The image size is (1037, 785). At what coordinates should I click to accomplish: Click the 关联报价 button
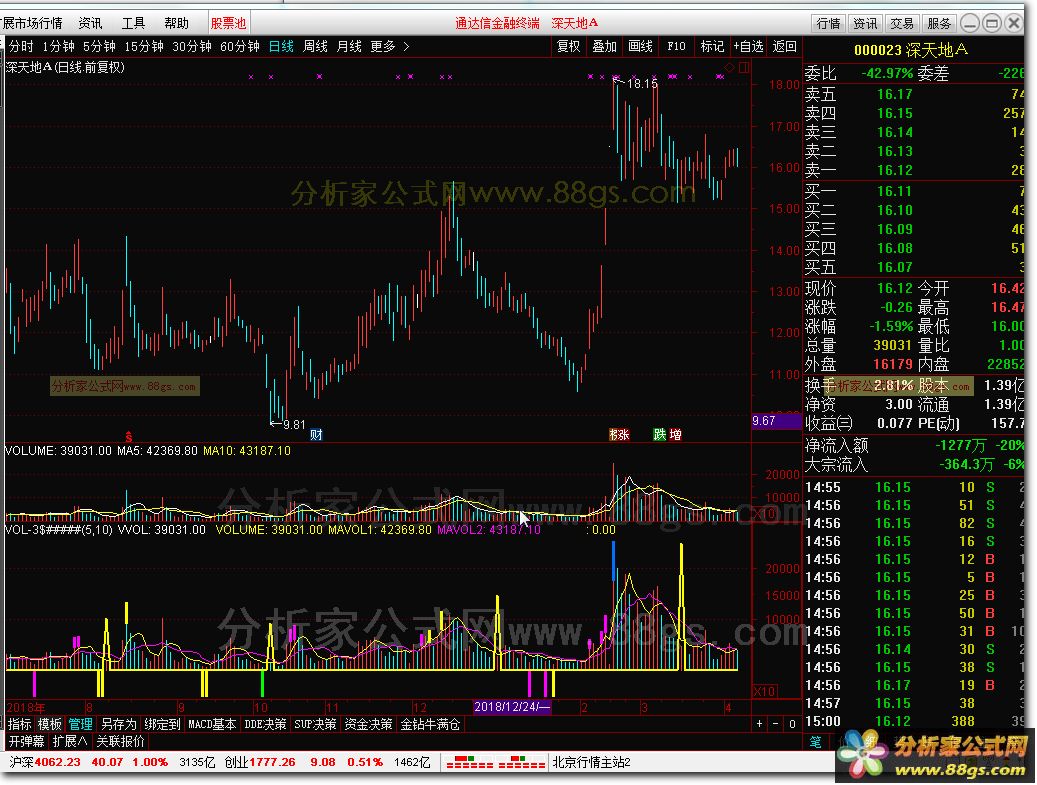(x=120, y=741)
